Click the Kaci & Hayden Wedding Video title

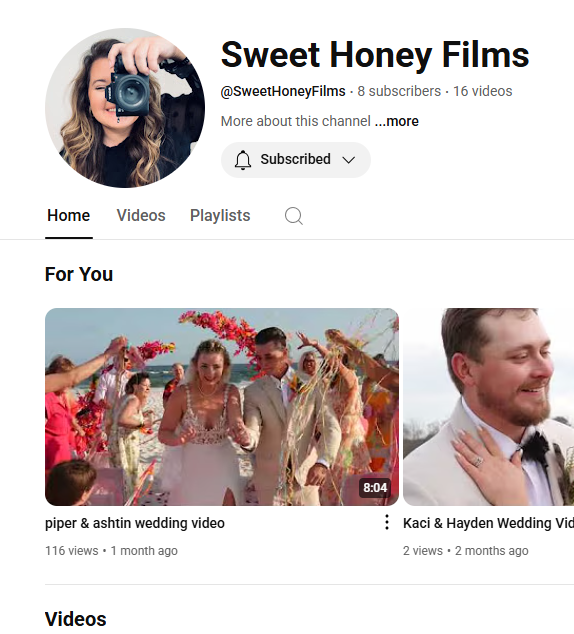(488, 523)
